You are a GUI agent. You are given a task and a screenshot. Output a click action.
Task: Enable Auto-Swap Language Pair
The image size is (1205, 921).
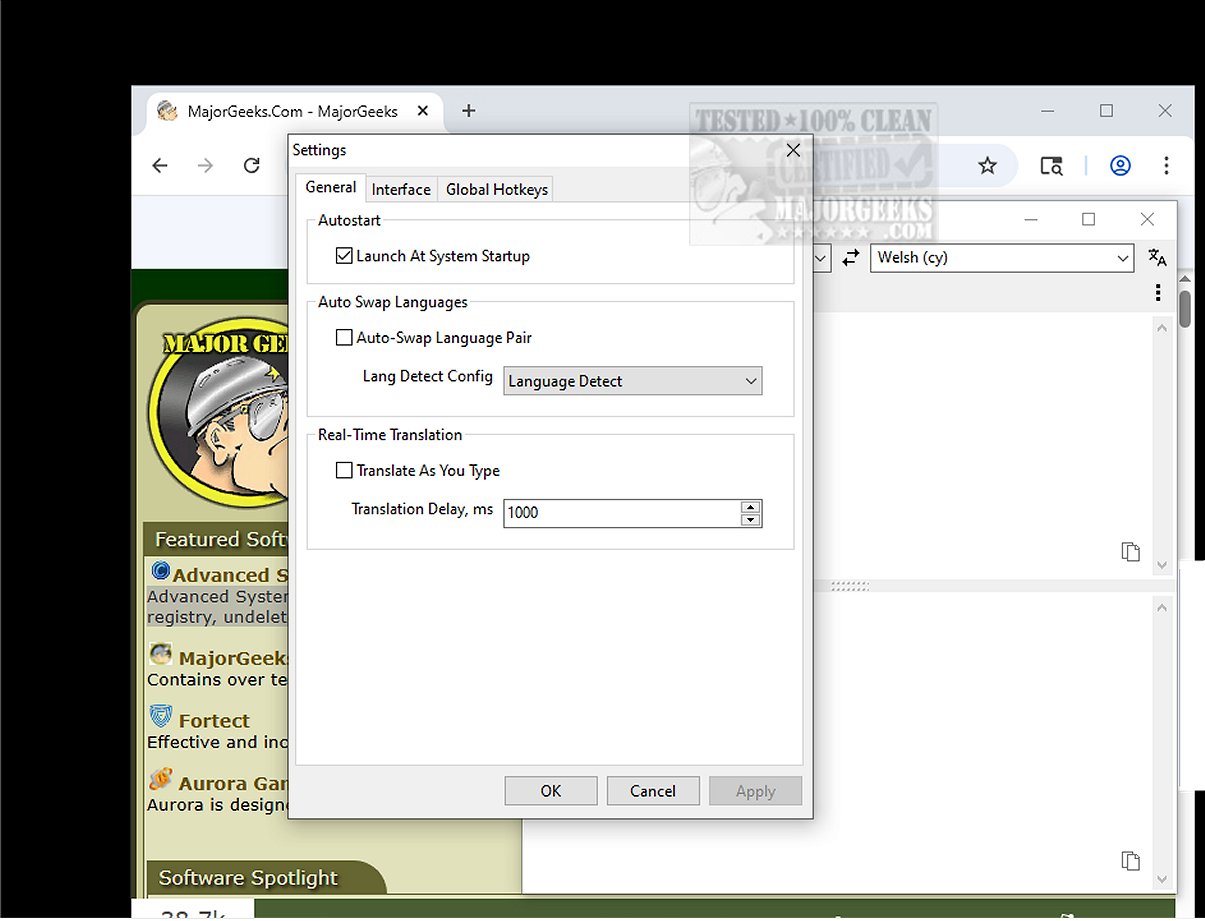click(344, 338)
